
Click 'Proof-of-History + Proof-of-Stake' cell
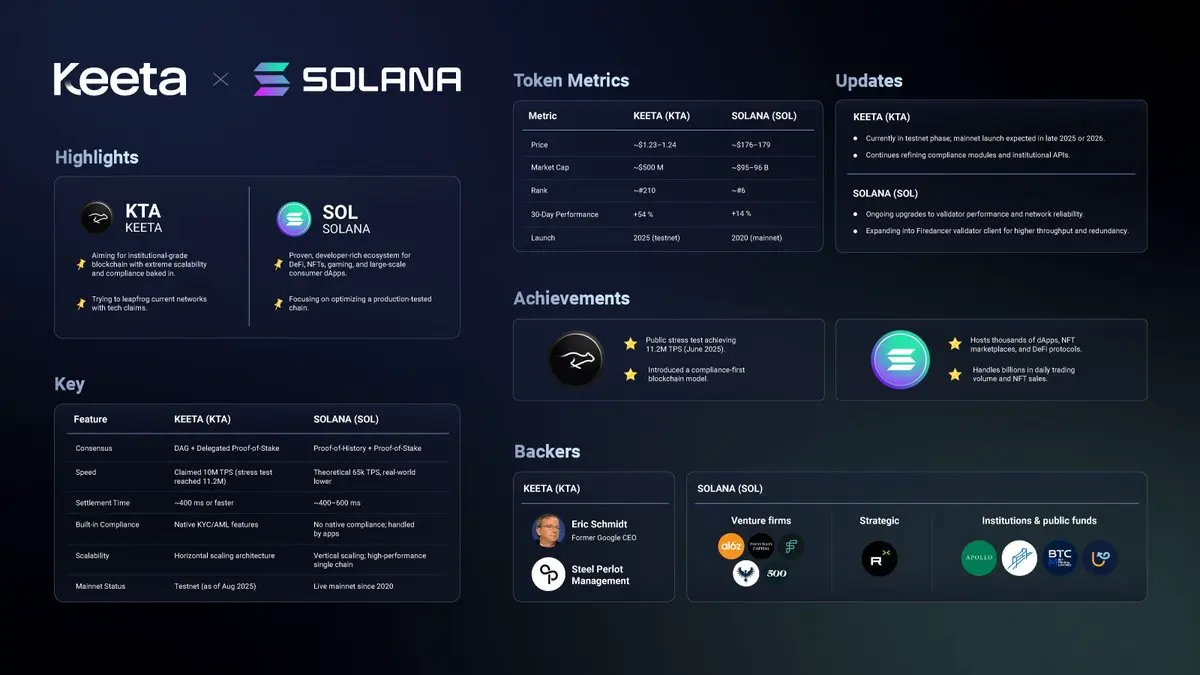[367, 448]
